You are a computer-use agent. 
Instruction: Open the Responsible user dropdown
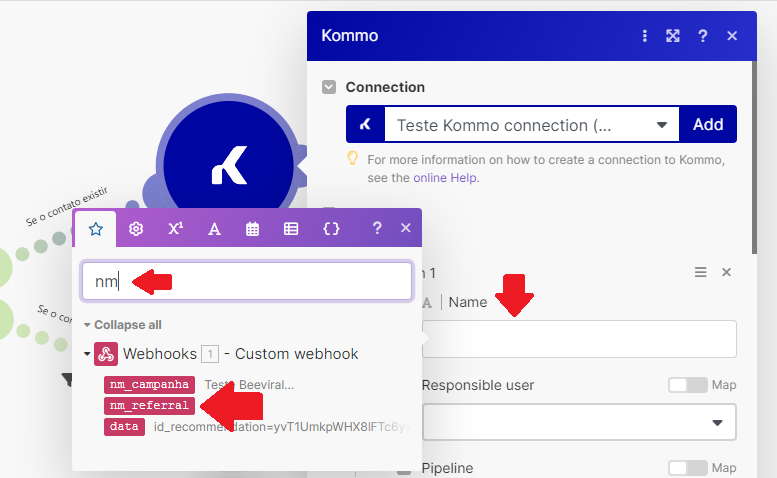579,422
